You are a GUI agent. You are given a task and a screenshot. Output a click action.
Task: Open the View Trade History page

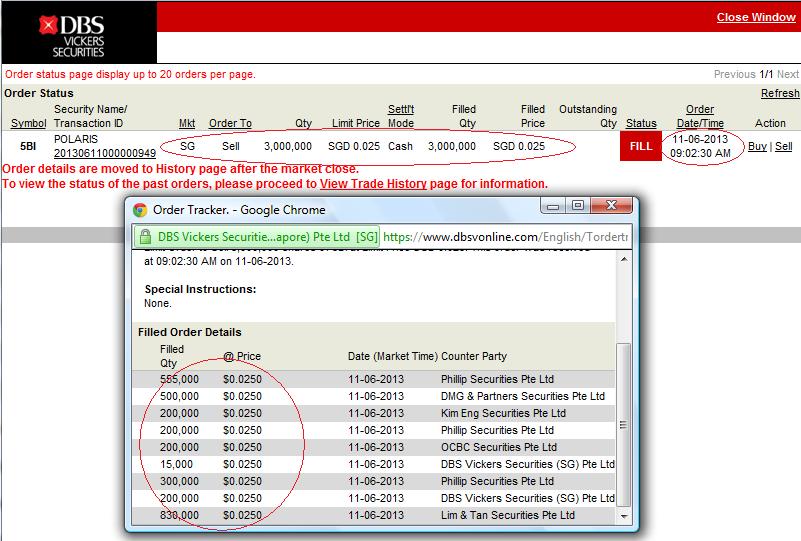coord(373,184)
